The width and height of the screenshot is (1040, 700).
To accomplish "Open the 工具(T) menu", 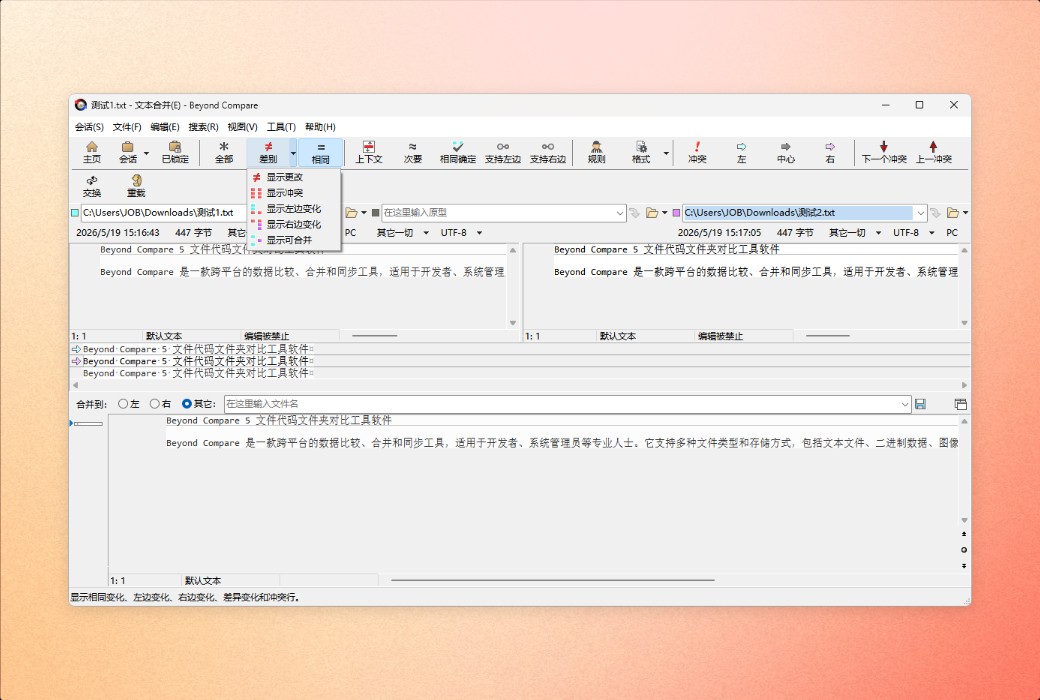I will tap(281, 127).
